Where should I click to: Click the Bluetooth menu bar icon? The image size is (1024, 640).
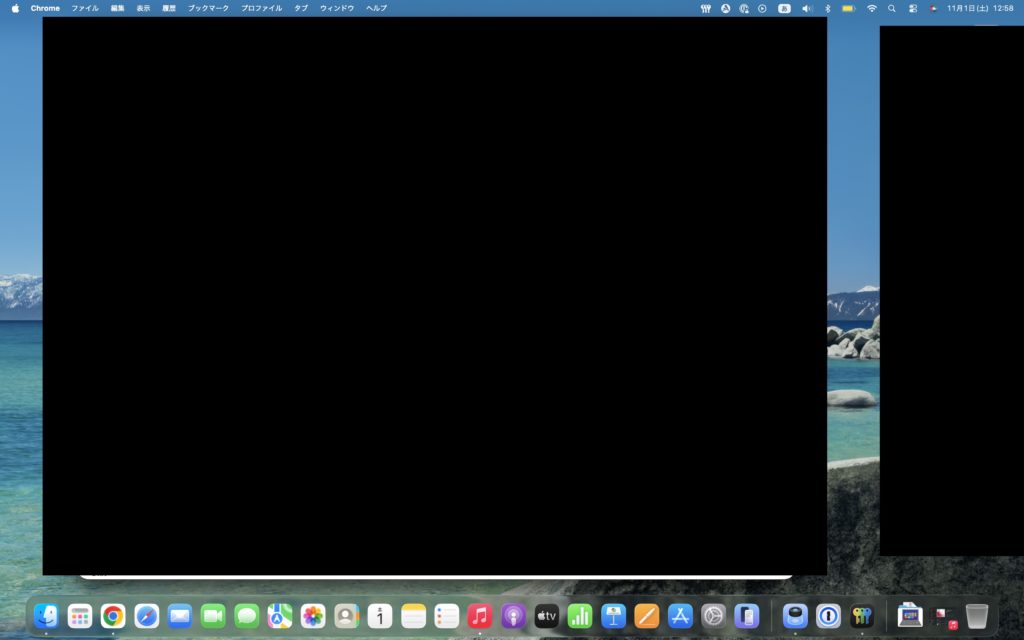tap(827, 8)
